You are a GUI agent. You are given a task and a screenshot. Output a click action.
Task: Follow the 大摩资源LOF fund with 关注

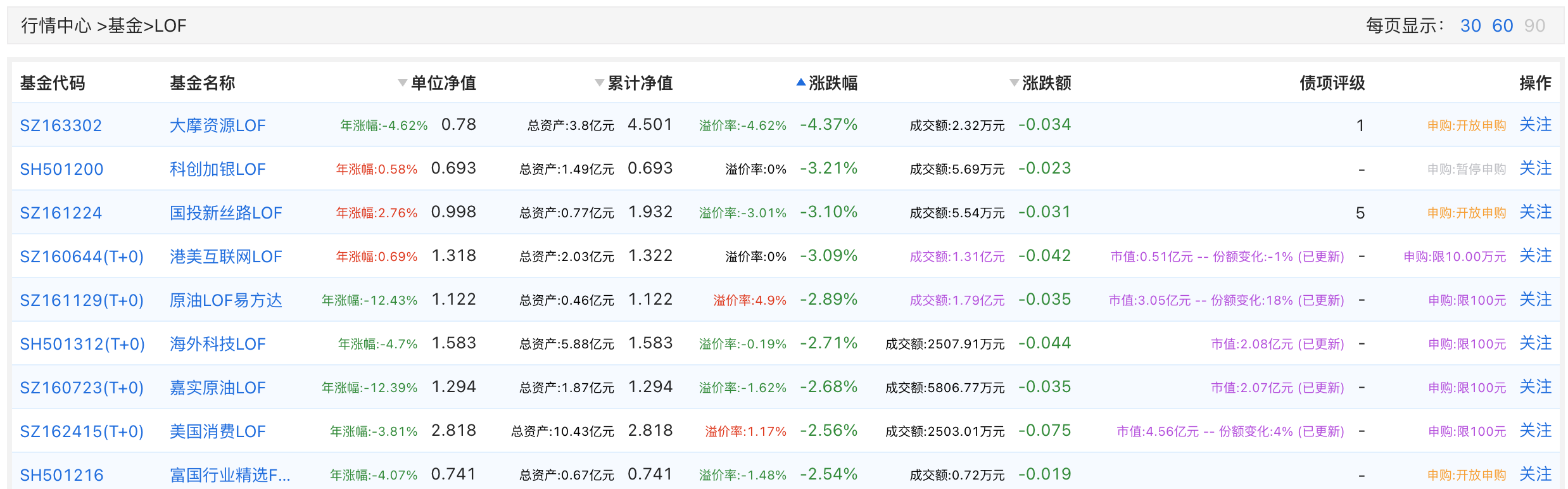tap(1535, 125)
